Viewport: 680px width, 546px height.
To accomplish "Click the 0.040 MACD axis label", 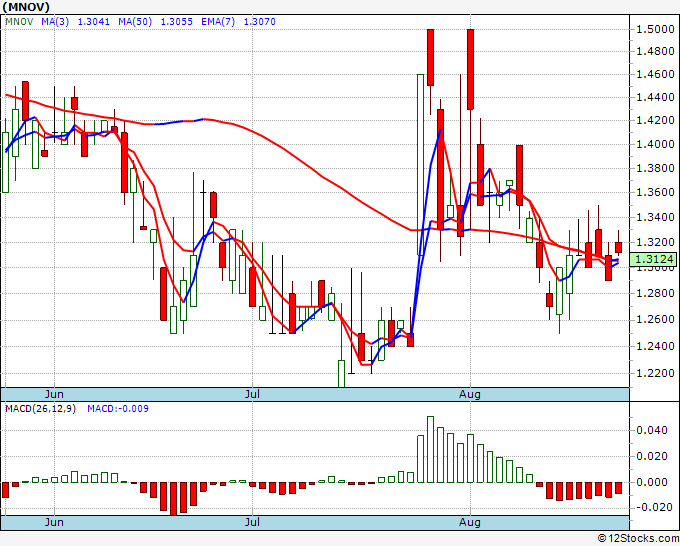I will tap(652, 431).
